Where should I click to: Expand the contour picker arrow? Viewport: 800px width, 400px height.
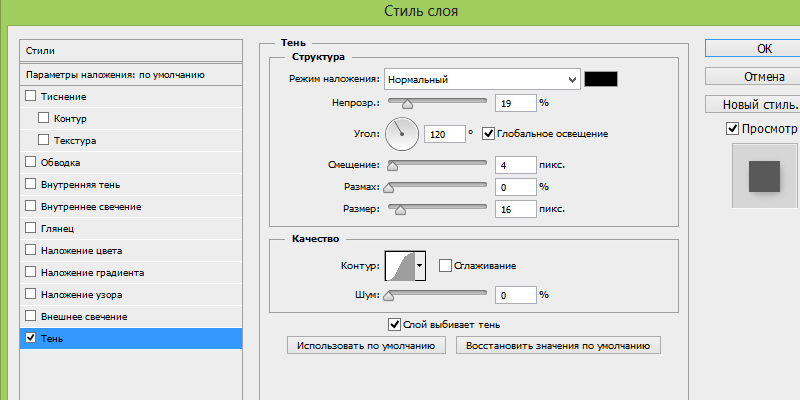[x=420, y=265]
